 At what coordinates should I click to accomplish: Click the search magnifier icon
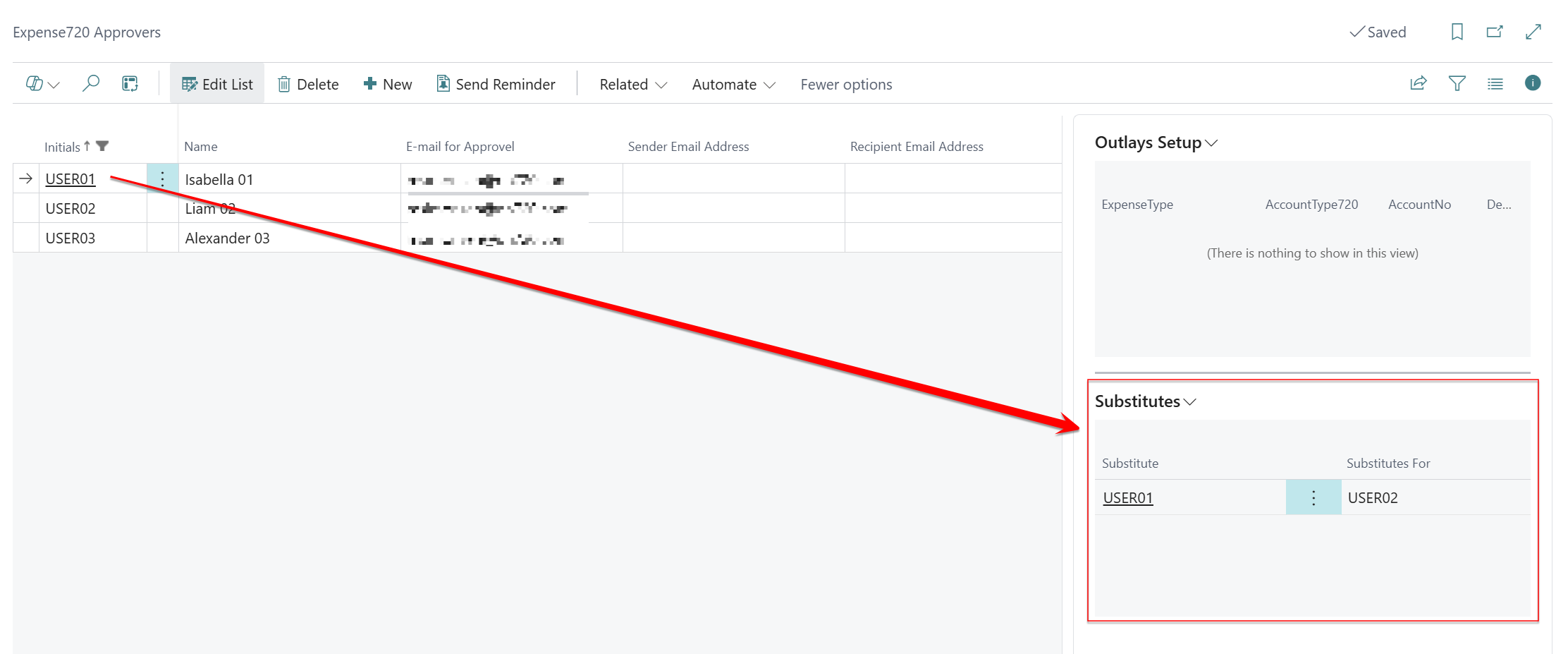click(x=91, y=84)
